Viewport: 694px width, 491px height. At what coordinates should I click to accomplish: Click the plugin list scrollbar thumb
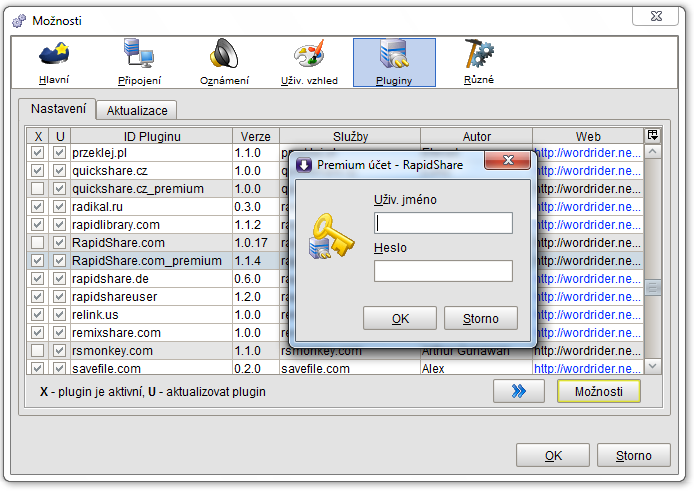[x=652, y=287]
